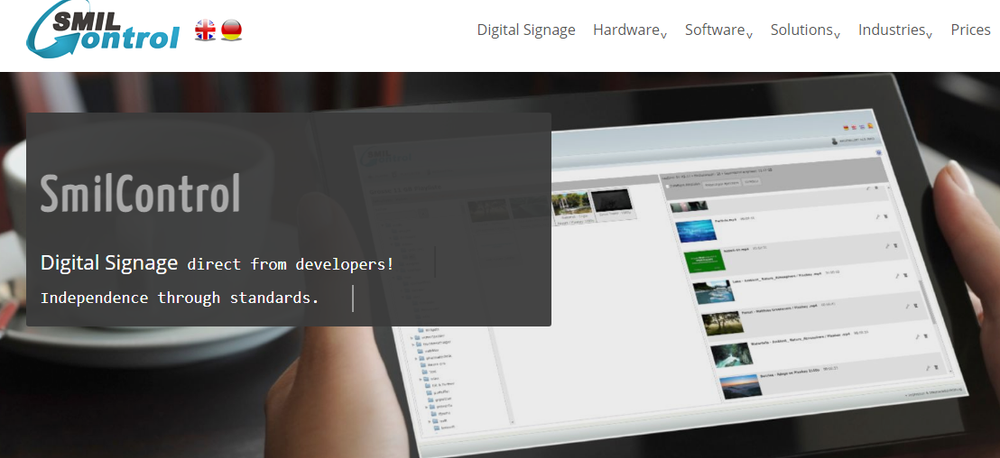Go to the Prices page
The image size is (1000, 458).
tap(971, 30)
